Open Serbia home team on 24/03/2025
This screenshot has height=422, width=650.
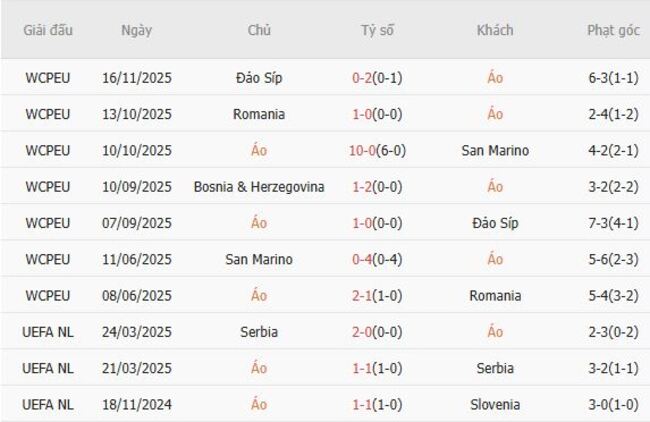pyautogui.click(x=259, y=332)
